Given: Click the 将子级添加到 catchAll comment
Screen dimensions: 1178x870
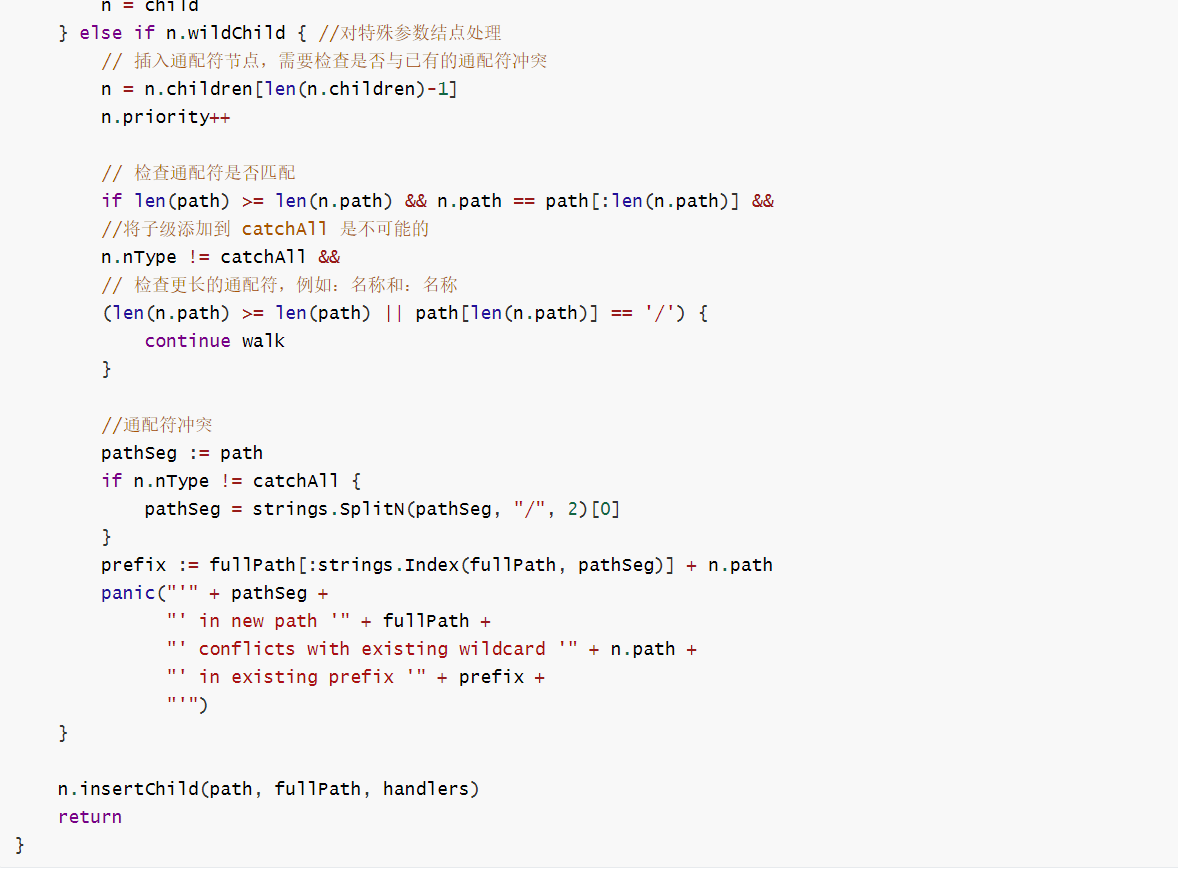Looking at the screenshot, I should tap(265, 229).
